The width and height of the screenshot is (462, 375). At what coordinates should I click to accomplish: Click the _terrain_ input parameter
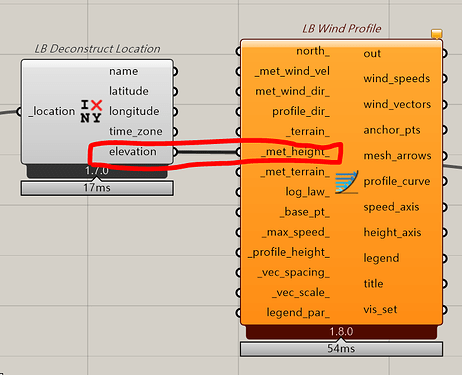(x=308, y=131)
